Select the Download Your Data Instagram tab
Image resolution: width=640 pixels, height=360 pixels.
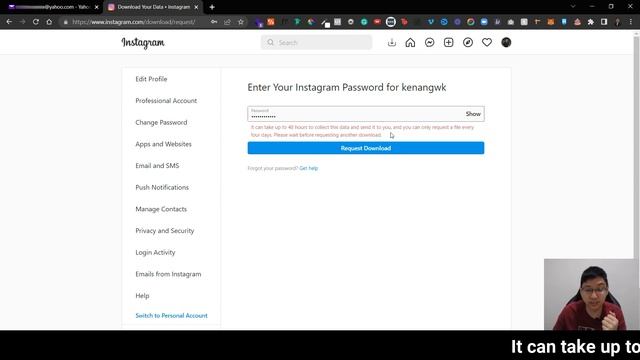tap(153, 7)
